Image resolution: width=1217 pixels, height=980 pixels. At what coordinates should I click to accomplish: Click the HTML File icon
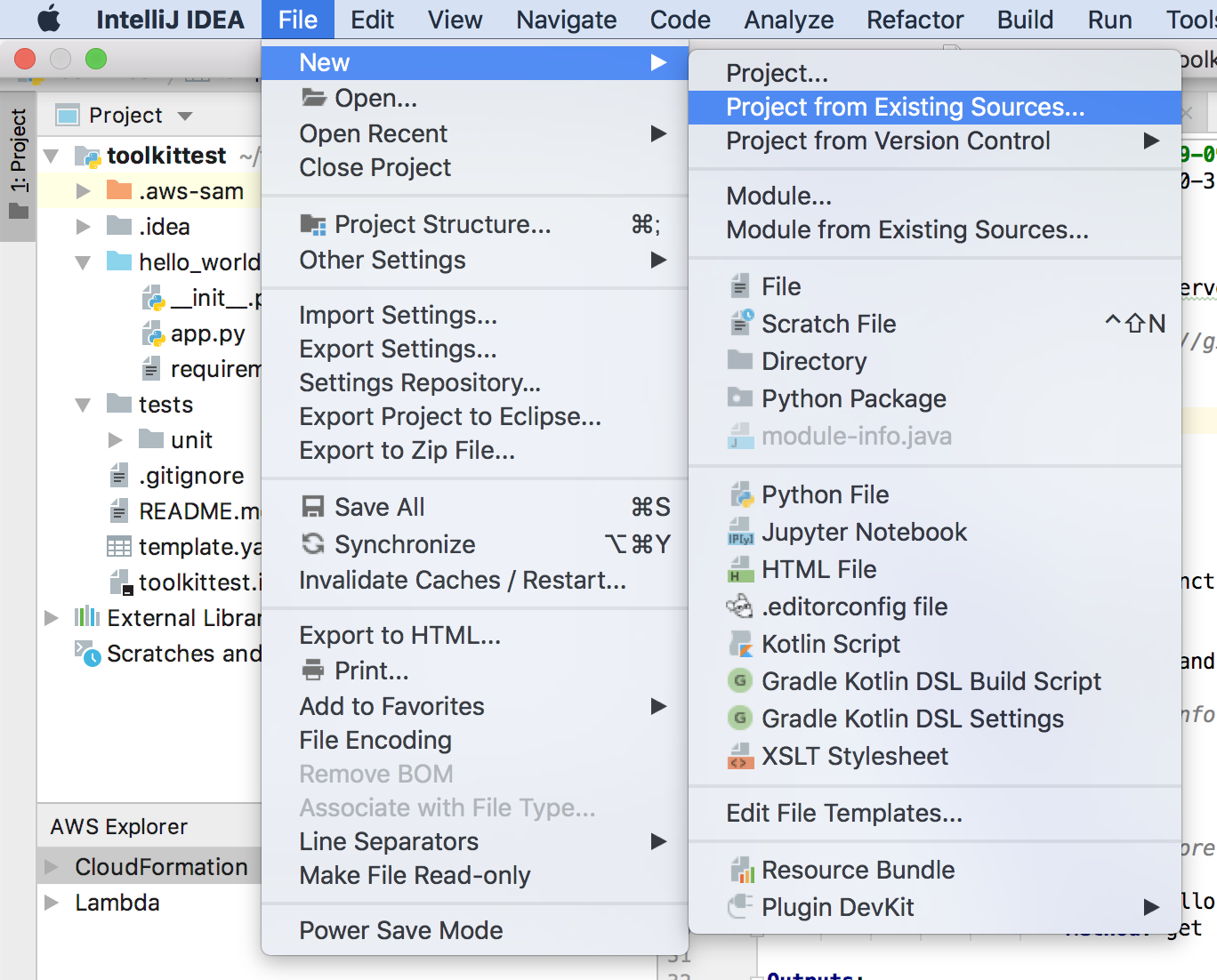click(x=740, y=569)
